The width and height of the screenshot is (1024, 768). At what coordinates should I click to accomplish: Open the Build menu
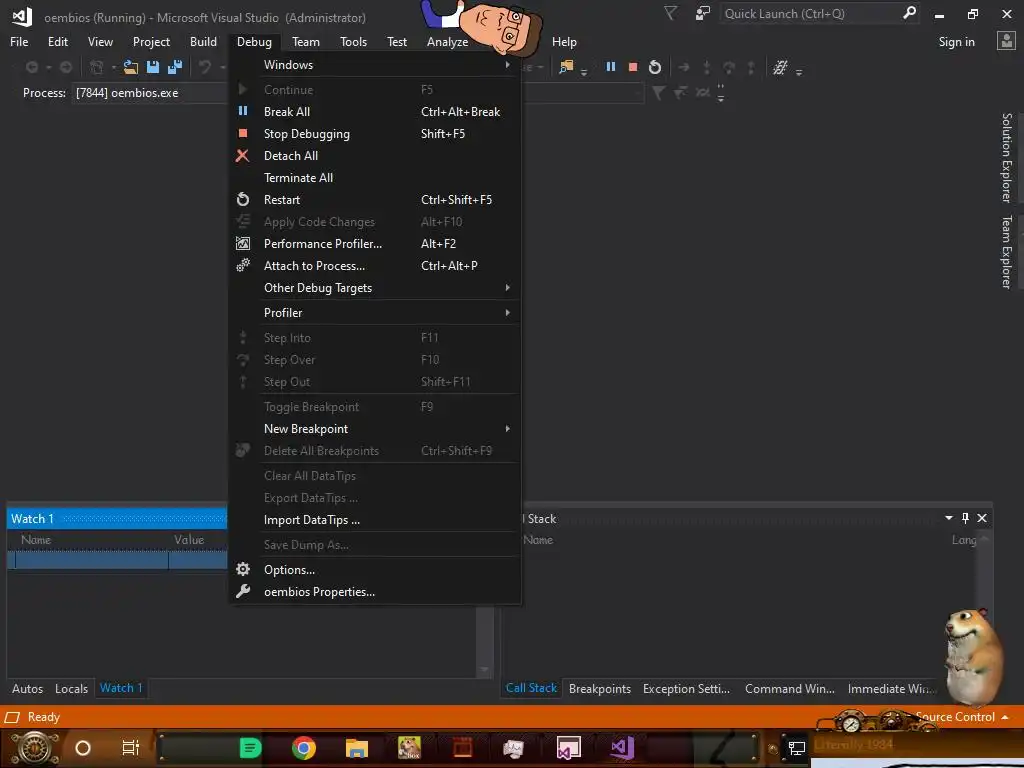[x=203, y=42]
